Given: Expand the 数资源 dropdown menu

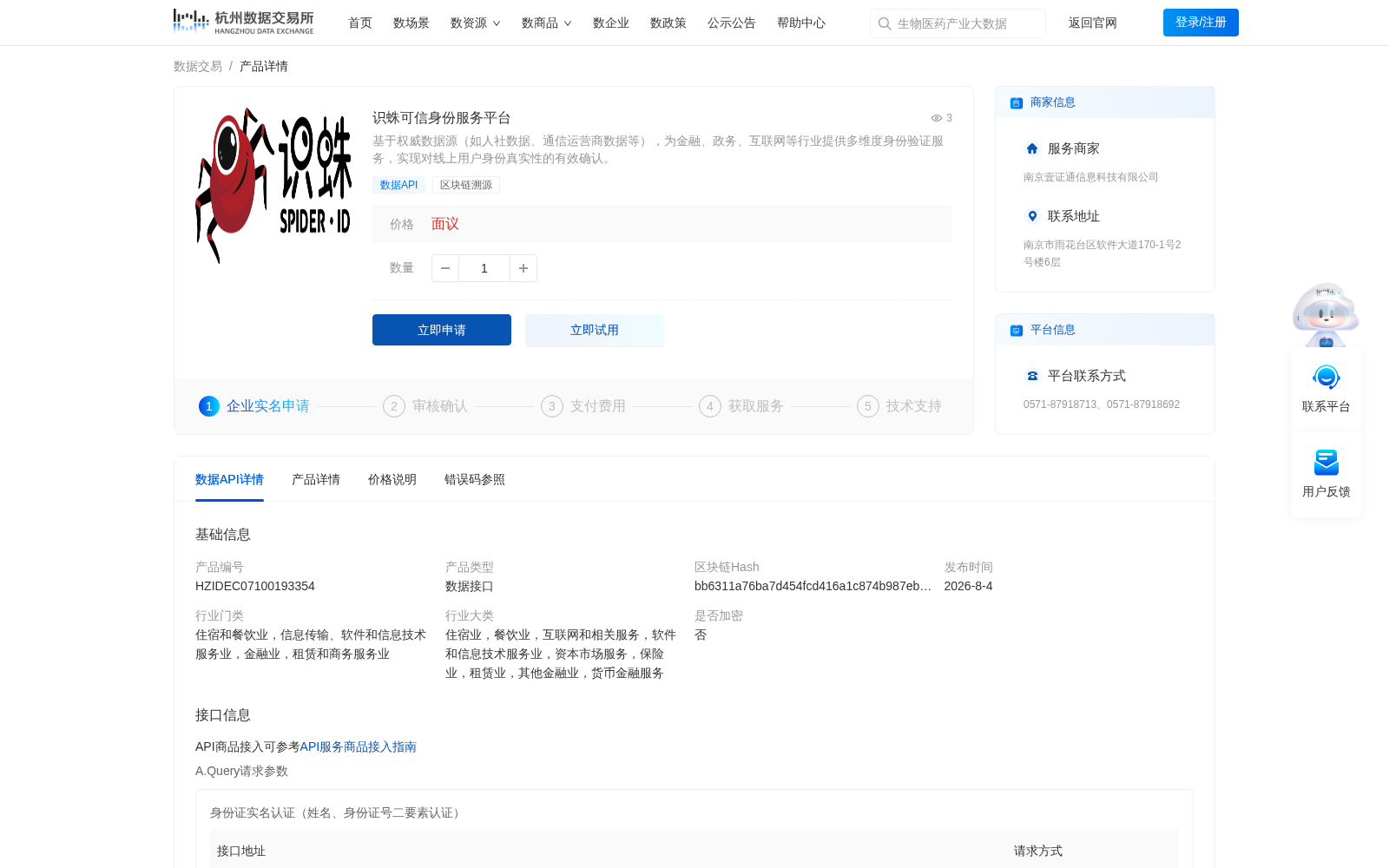Looking at the screenshot, I should 476,23.
